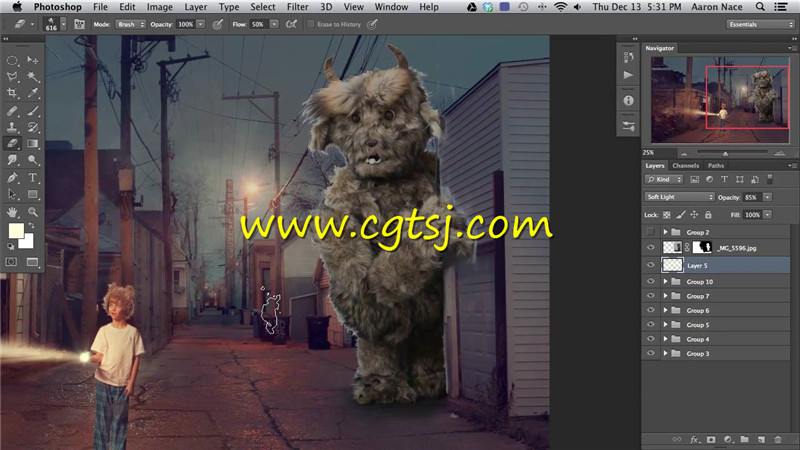Viewport: 800px width, 450px height.
Task: Open the Opacity slider dropdown in options bar
Action: 201,24
